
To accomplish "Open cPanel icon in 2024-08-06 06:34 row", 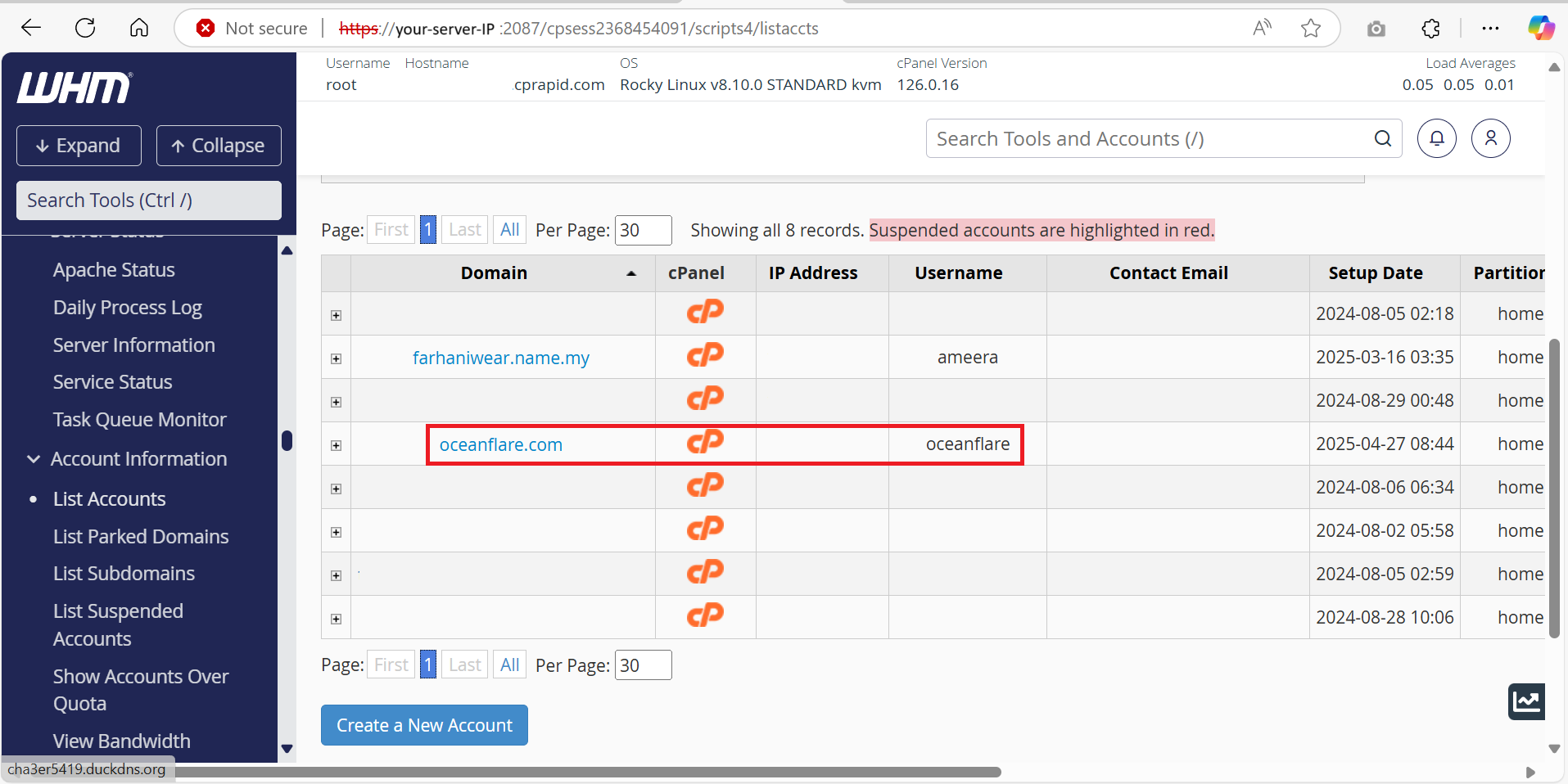I will click(x=705, y=485).
